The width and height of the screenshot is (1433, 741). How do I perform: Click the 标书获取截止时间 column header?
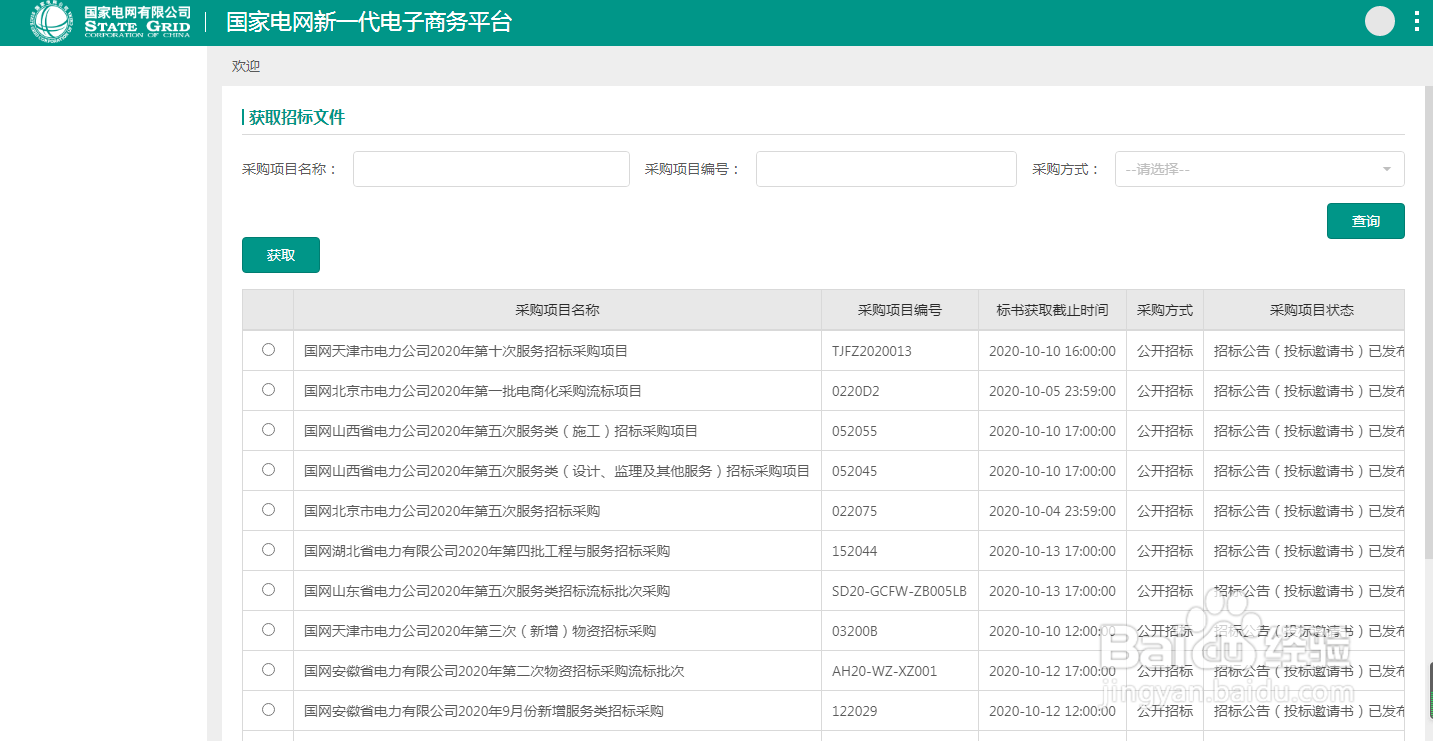[1052, 310]
